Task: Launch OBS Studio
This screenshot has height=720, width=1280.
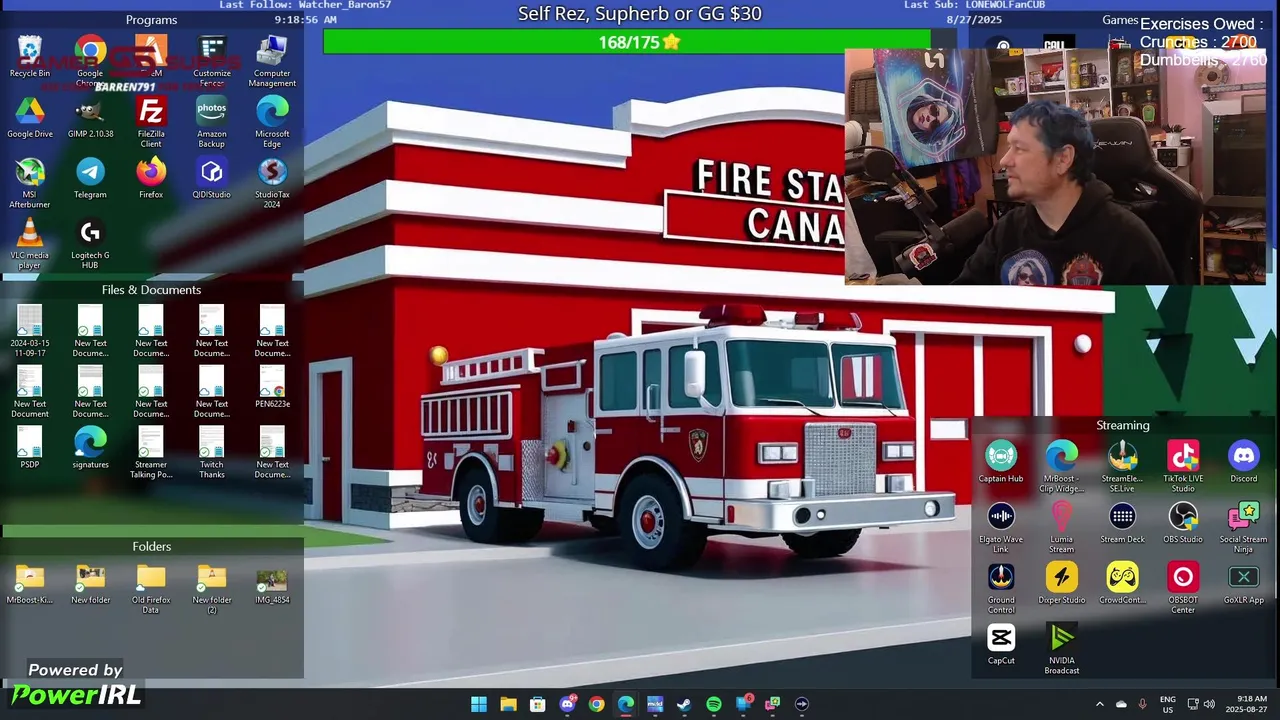Action: [x=1183, y=523]
